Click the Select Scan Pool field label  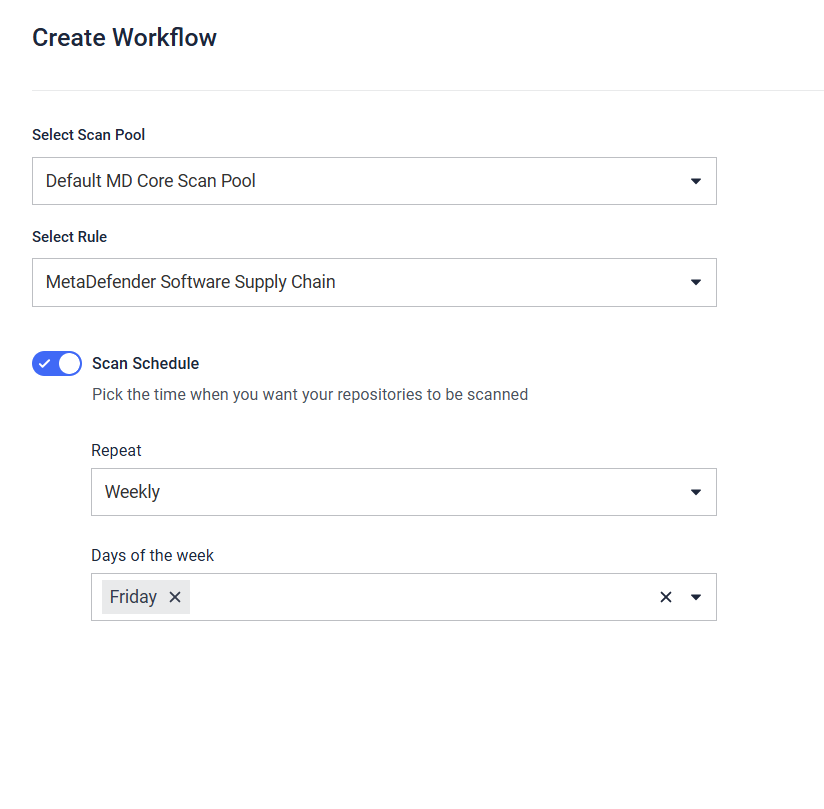click(88, 135)
